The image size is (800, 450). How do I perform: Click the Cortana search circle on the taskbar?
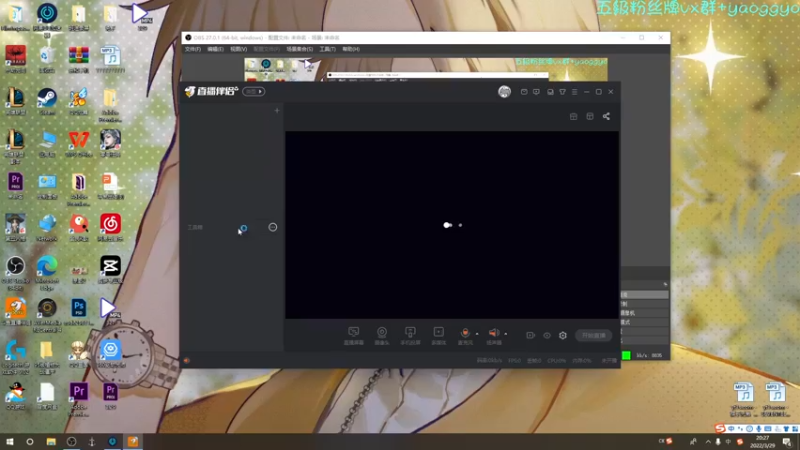(x=30, y=441)
